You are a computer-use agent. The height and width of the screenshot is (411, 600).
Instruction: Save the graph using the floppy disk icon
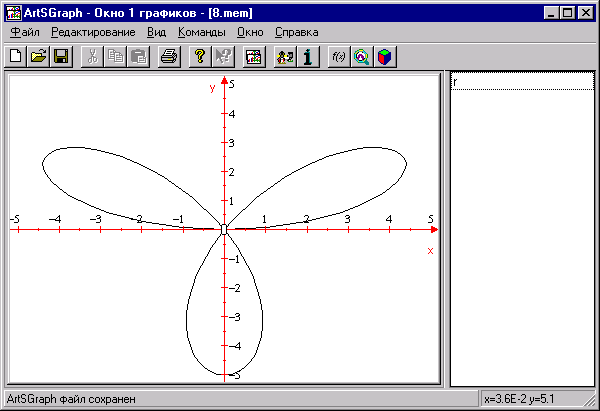61,57
